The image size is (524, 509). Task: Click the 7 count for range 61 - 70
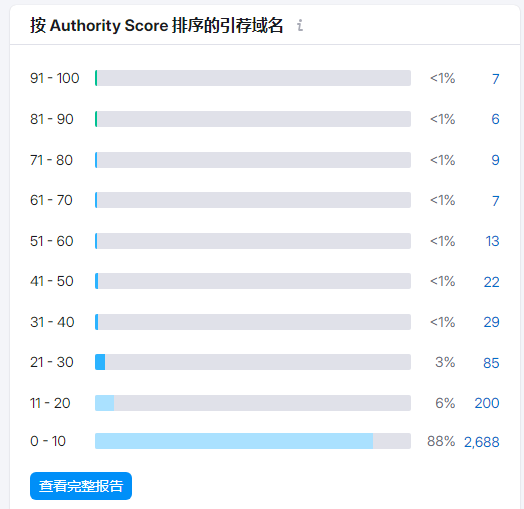[x=496, y=201]
